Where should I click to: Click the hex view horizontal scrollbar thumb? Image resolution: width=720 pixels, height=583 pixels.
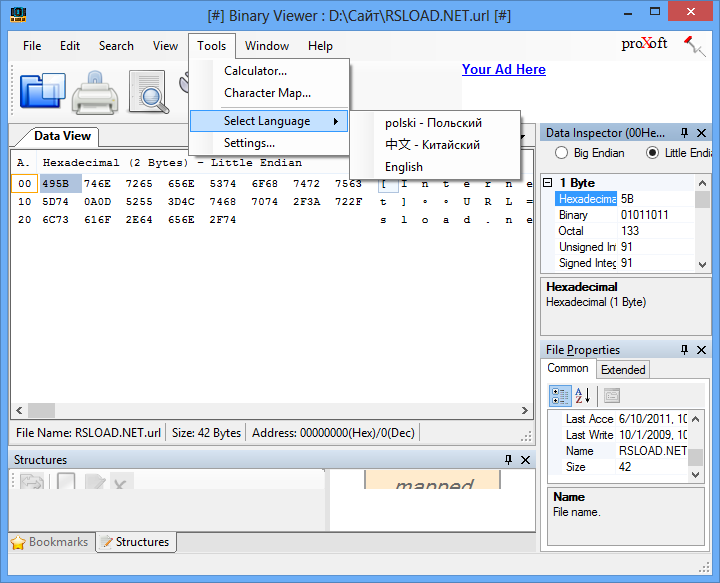pos(41,410)
